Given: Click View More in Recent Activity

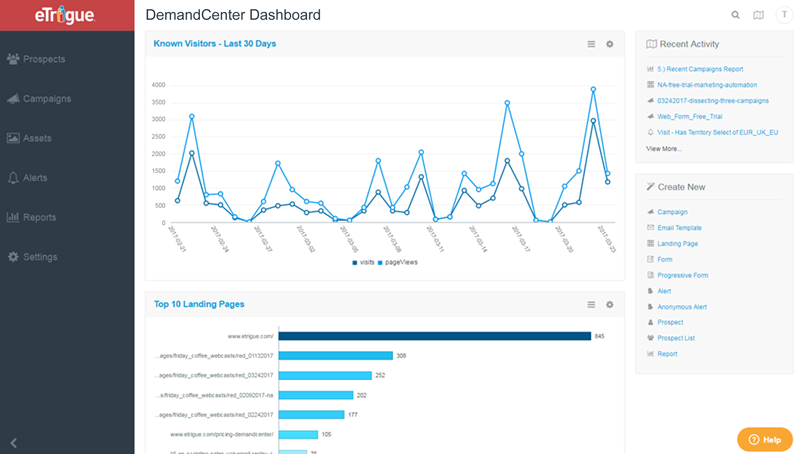Looking at the screenshot, I should point(664,148).
